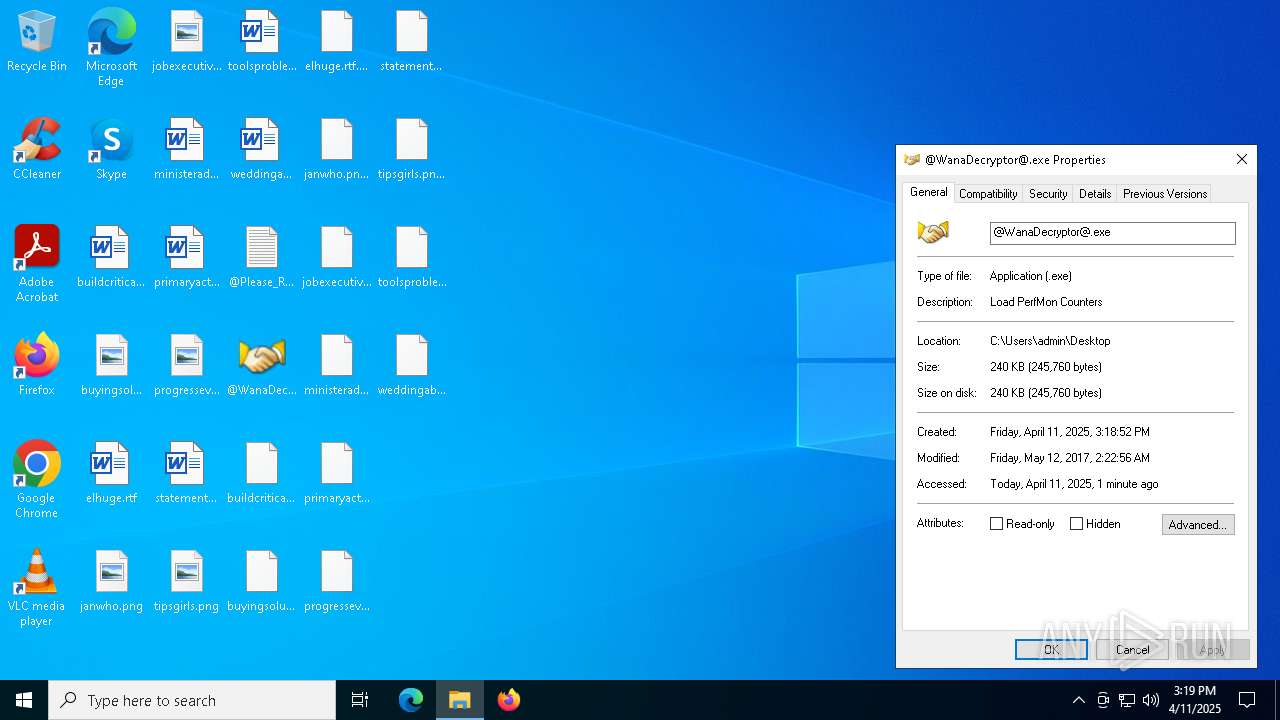Select the Recycle Bin desktop icon
The image size is (1280, 720).
(37, 42)
